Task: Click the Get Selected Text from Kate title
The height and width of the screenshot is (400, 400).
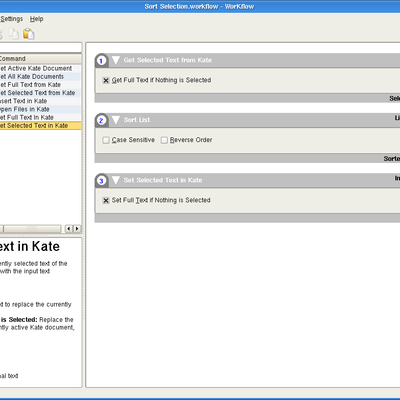Action: point(168,60)
